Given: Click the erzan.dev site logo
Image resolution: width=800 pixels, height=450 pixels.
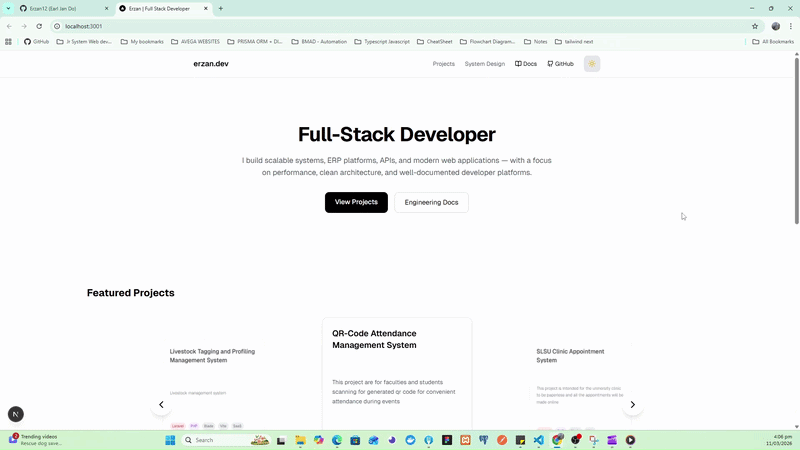Looking at the screenshot, I should pyautogui.click(x=211, y=64).
